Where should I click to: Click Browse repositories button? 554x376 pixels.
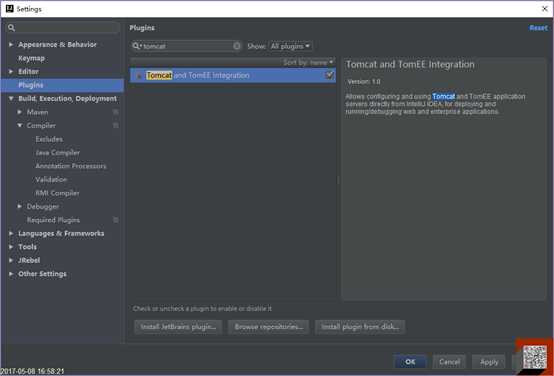pyautogui.click(x=269, y=327)
